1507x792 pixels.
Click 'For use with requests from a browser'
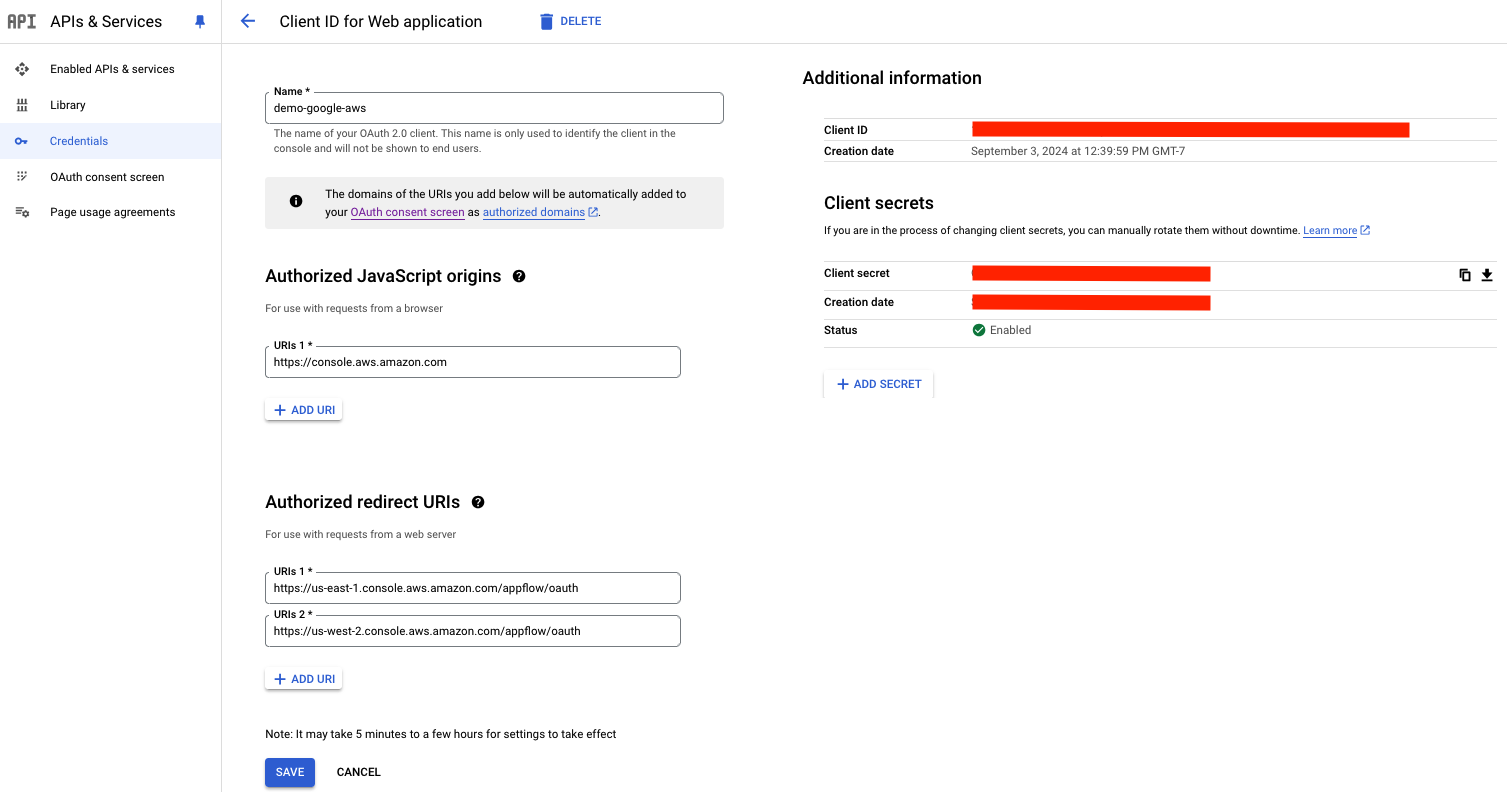coord(354,308)
